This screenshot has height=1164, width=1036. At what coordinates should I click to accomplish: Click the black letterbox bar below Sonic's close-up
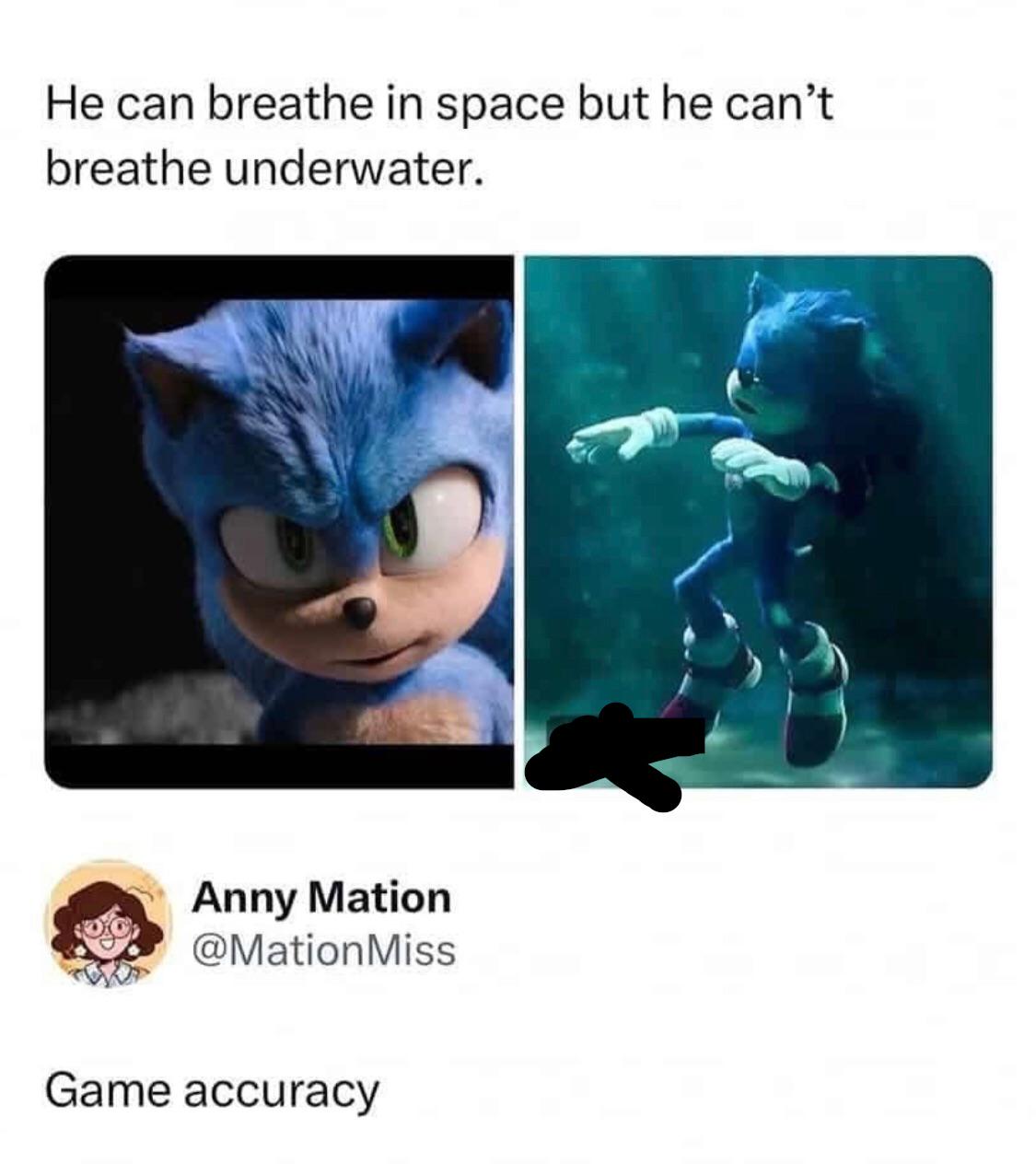pos(279,766)
